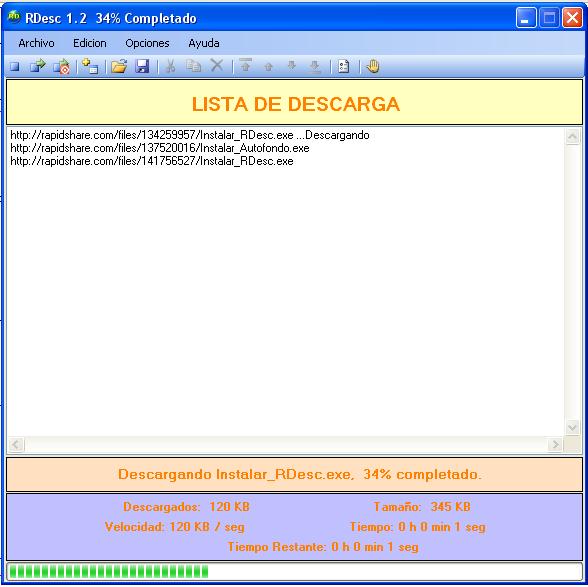Save list with floppy disk icon

142,66
